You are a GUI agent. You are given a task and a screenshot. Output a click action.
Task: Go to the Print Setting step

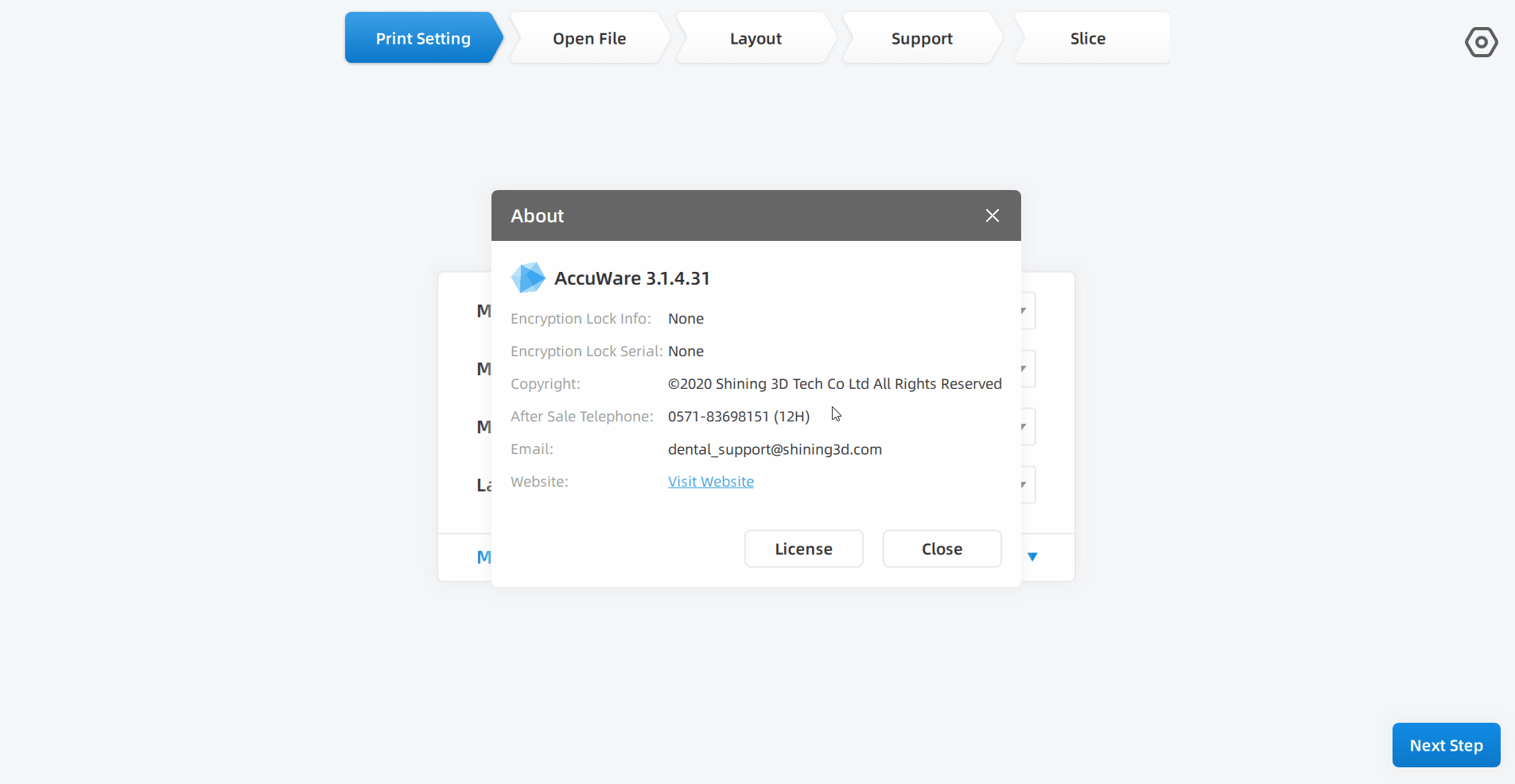coord(423,38)
